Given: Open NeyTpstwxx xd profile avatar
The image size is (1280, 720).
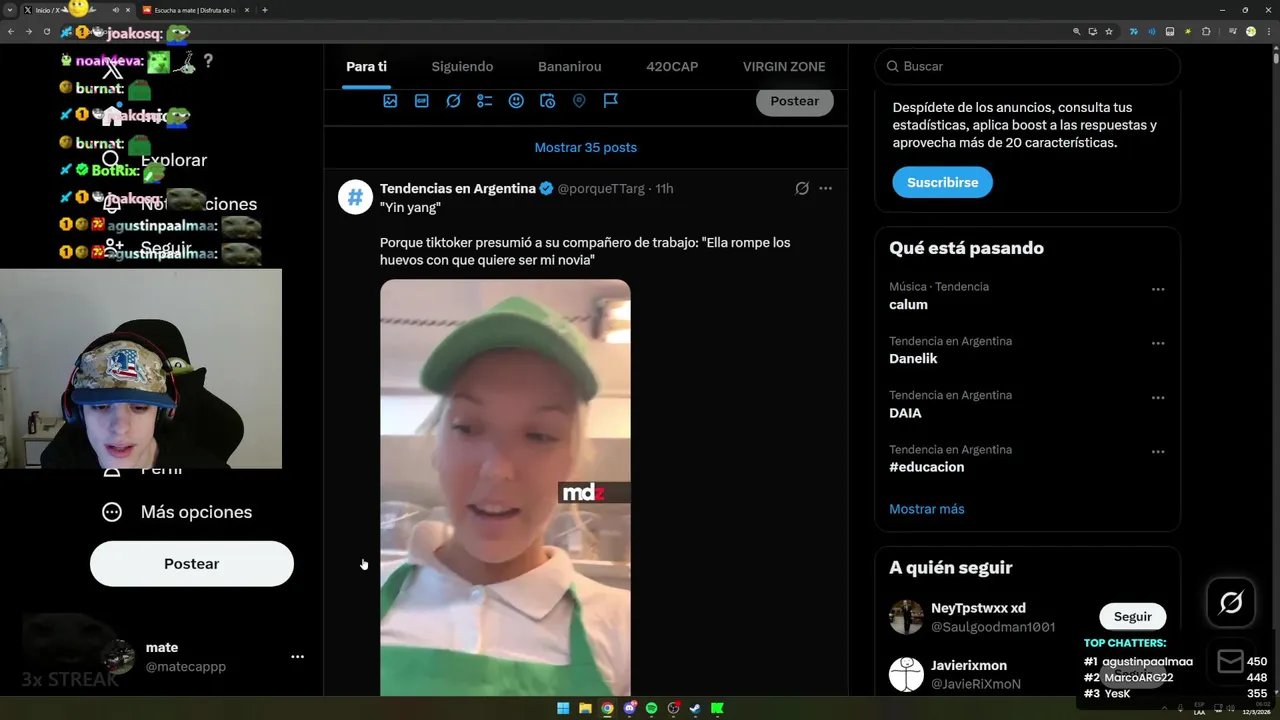Looking at the screenshot, I should [907, 617].
